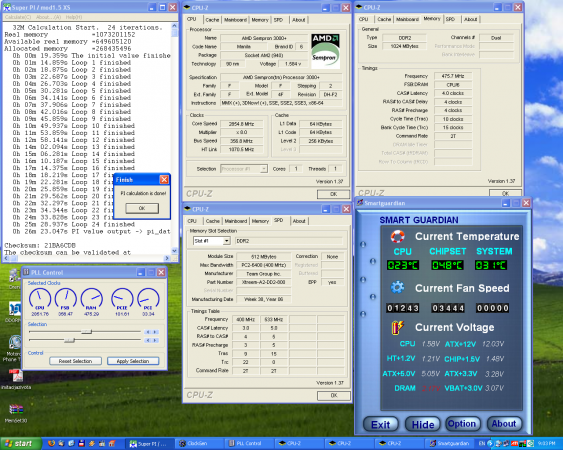Click Hide in Smart Guardian
The width and height of the screenshot is (563, 450).
coord(423,425)
